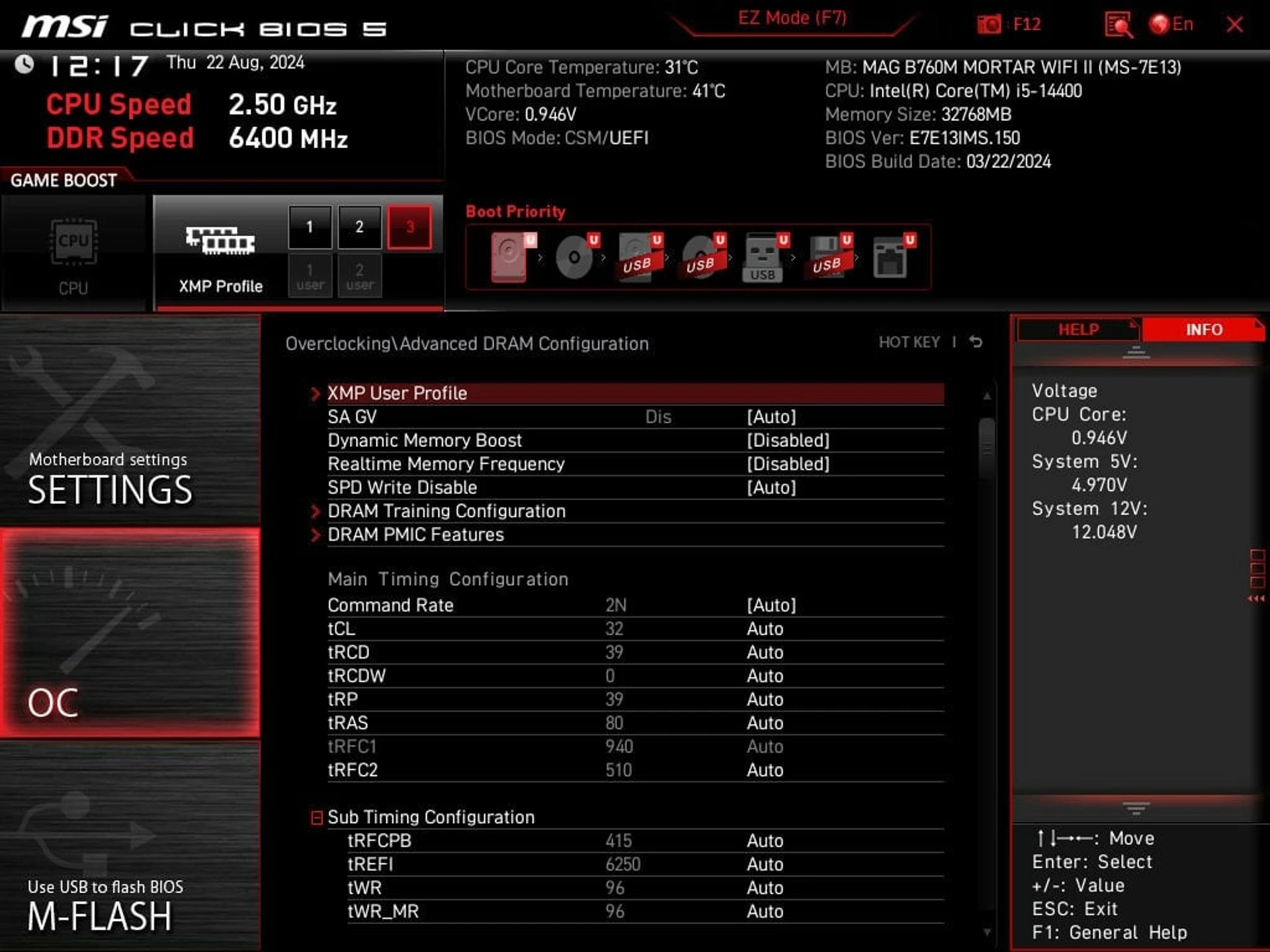Select the tRAS Auto value field
1270x952 pixels.
(765, 723)
